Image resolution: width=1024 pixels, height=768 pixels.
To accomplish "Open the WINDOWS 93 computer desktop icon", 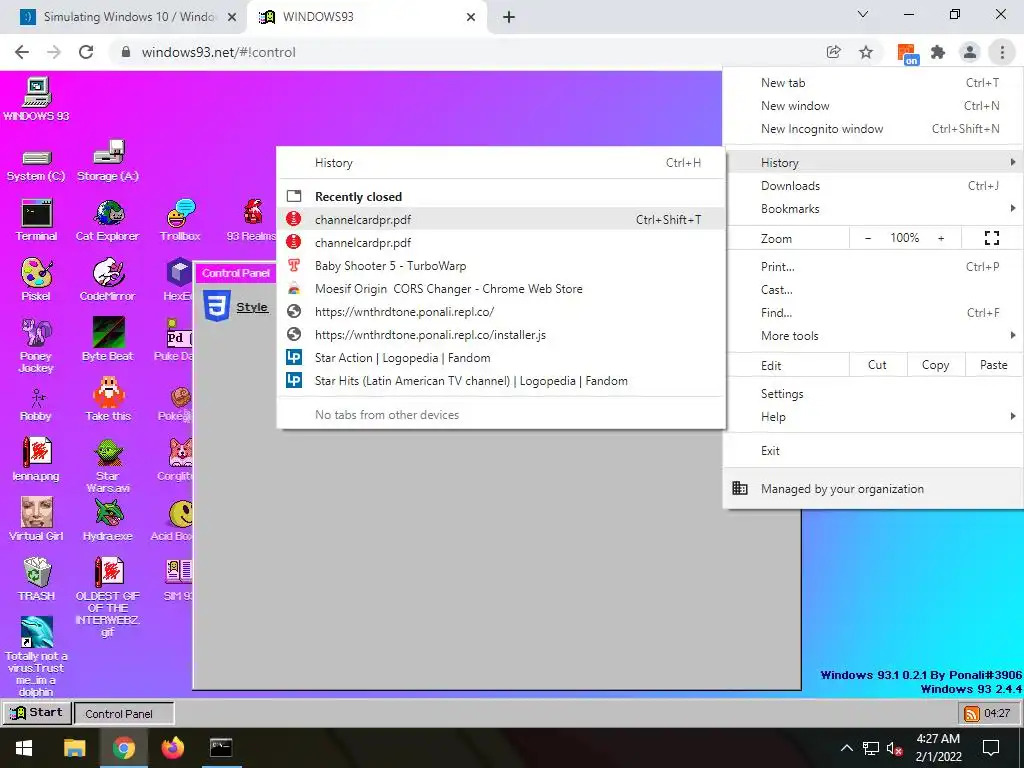I will click(x=36, y=99).
